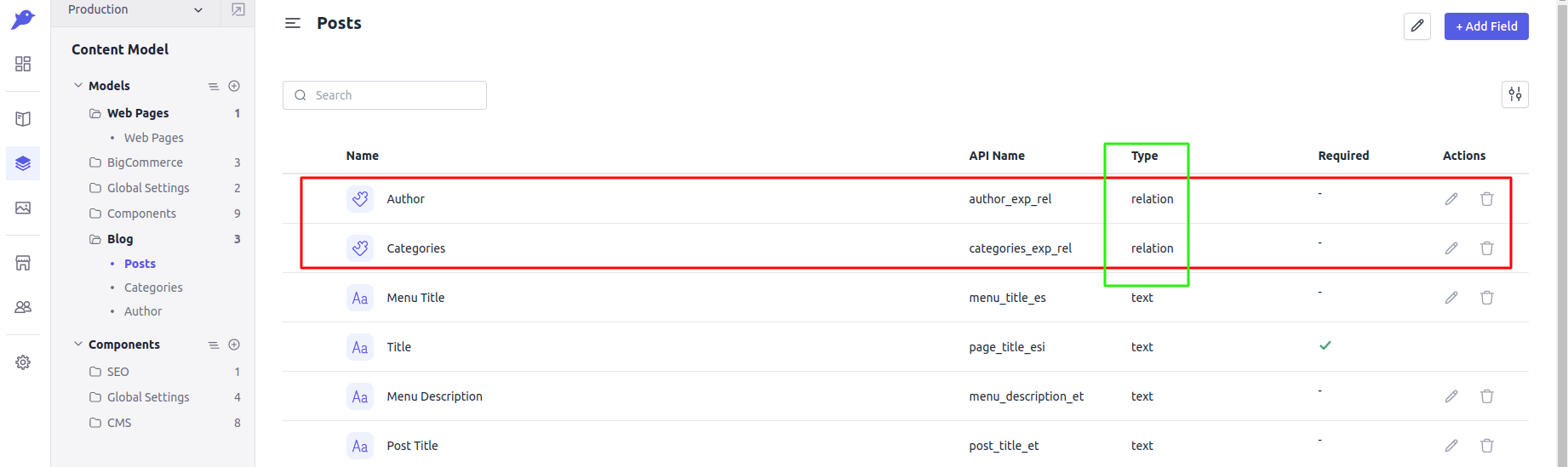Screen dimensions: 1568x467
Task: Delete the Menu Title field
Action: (x=1487, y=298)
